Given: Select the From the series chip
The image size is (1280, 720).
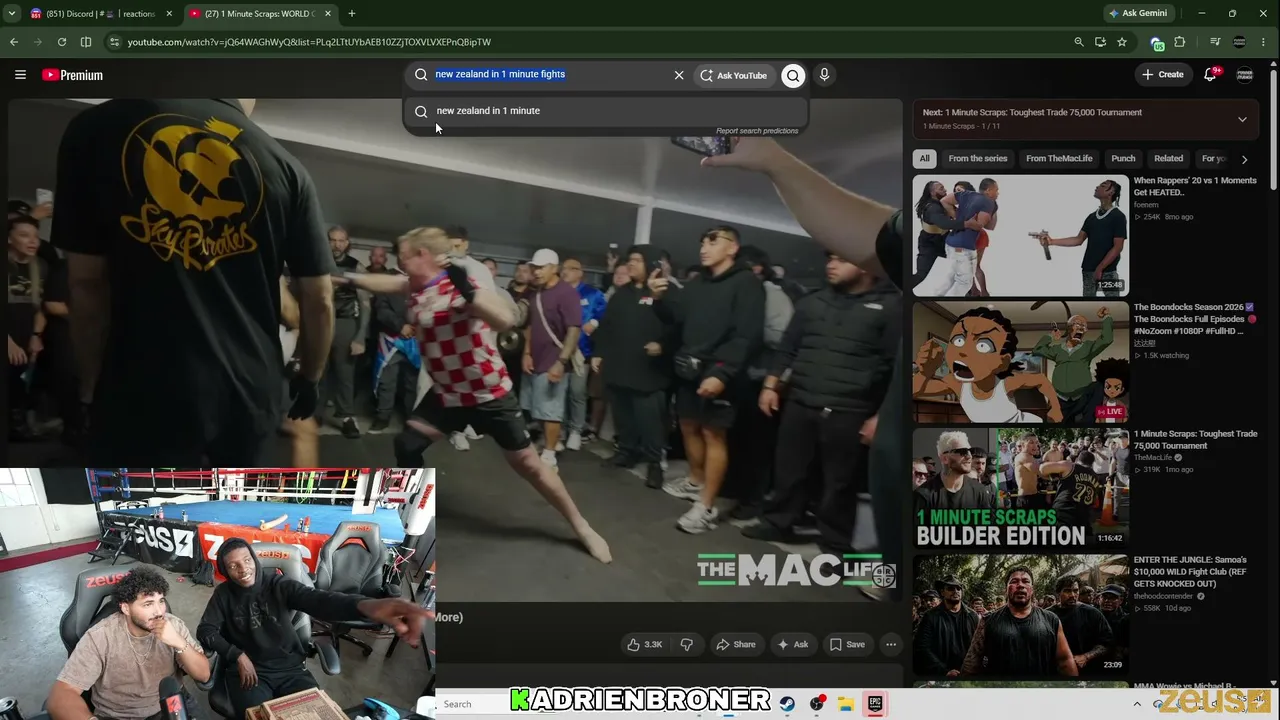Looking at the screenshot, I should click(978, 159).
